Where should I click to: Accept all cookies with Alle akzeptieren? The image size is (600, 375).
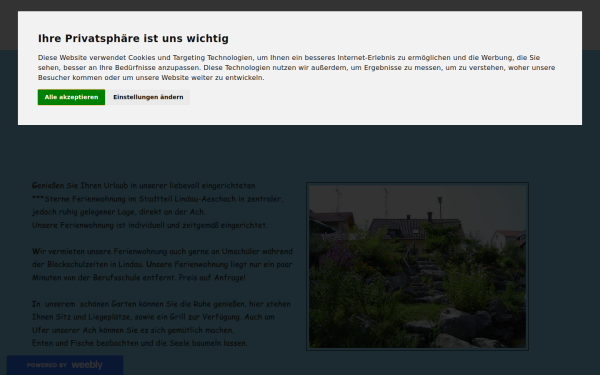point(71,97)
